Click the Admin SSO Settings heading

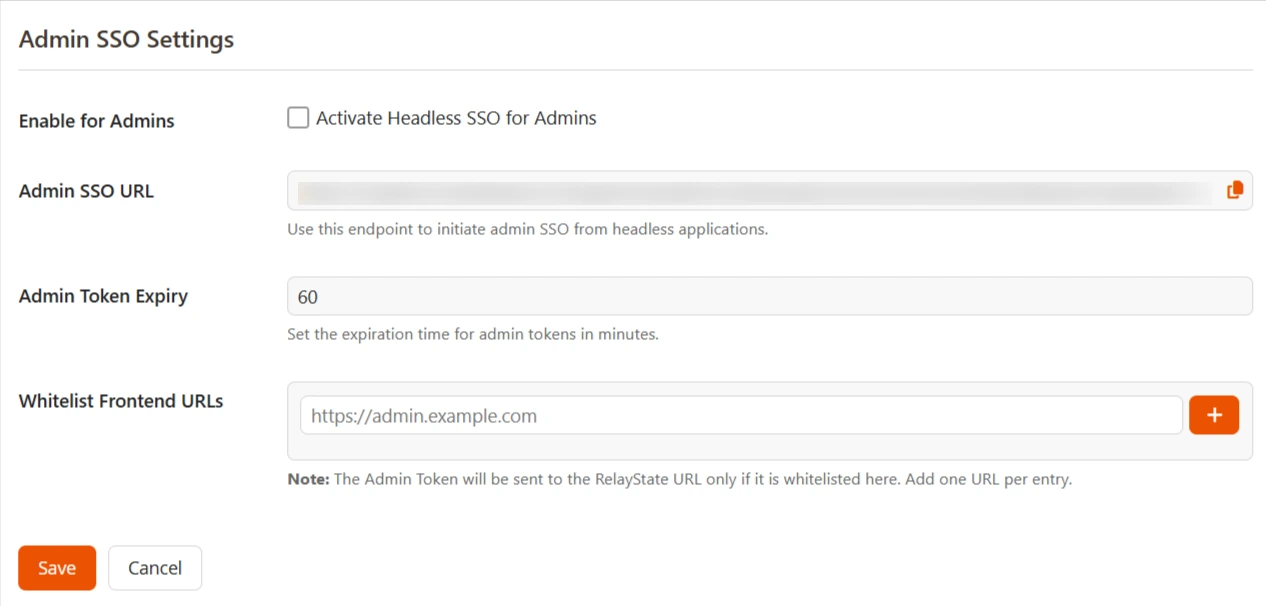(125, 39)
